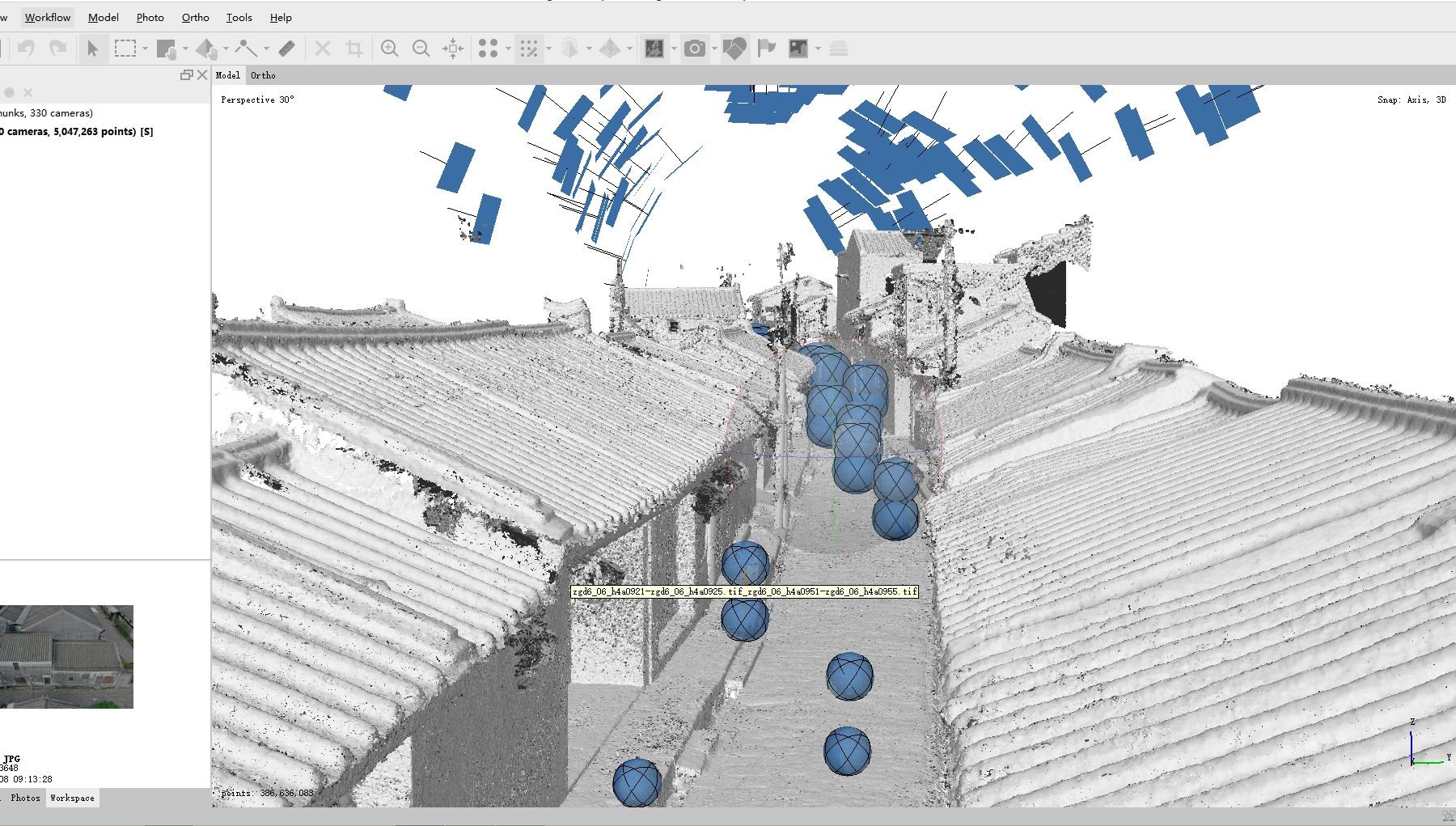Click the Resize Region crop icon
The image size is (1456, 826).
pyautogui.click(x=353, y=49)
